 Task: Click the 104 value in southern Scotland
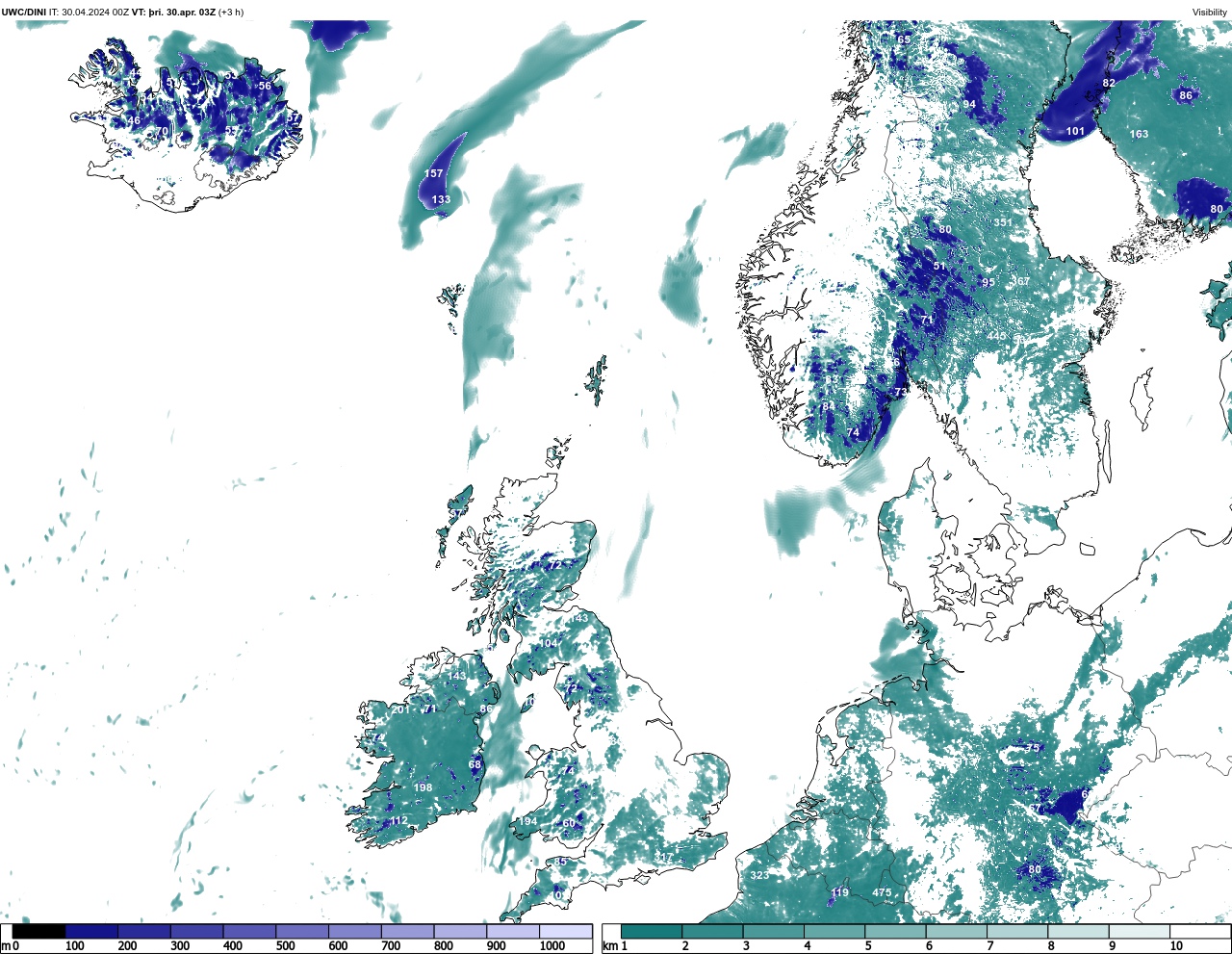pyautogui.click(x=549, y=643)
